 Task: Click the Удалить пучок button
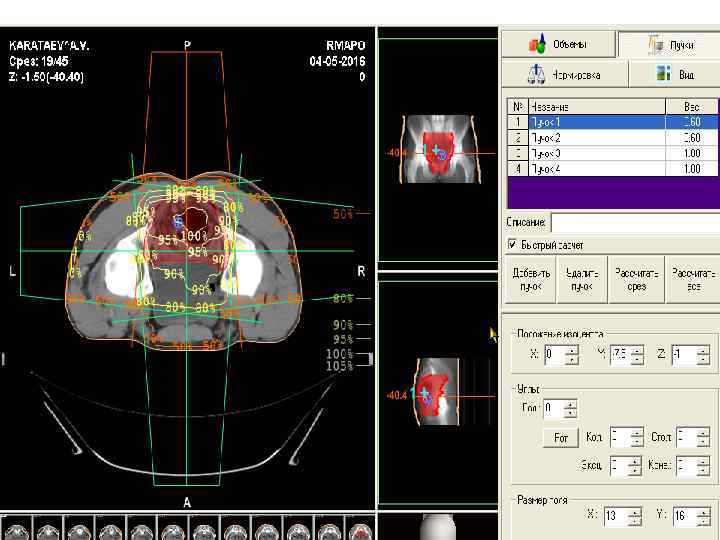coord(582,280)
